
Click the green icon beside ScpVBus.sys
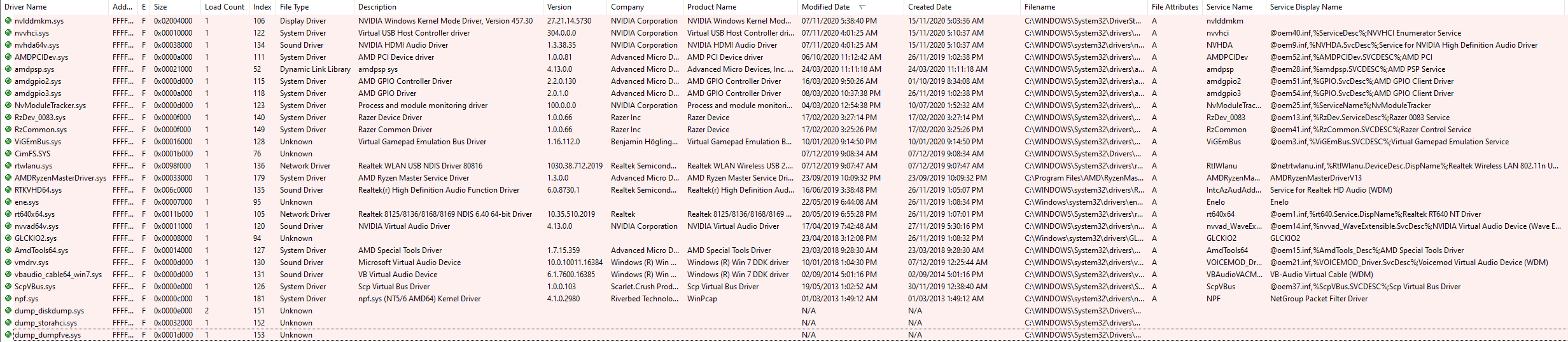click(8, 286)
